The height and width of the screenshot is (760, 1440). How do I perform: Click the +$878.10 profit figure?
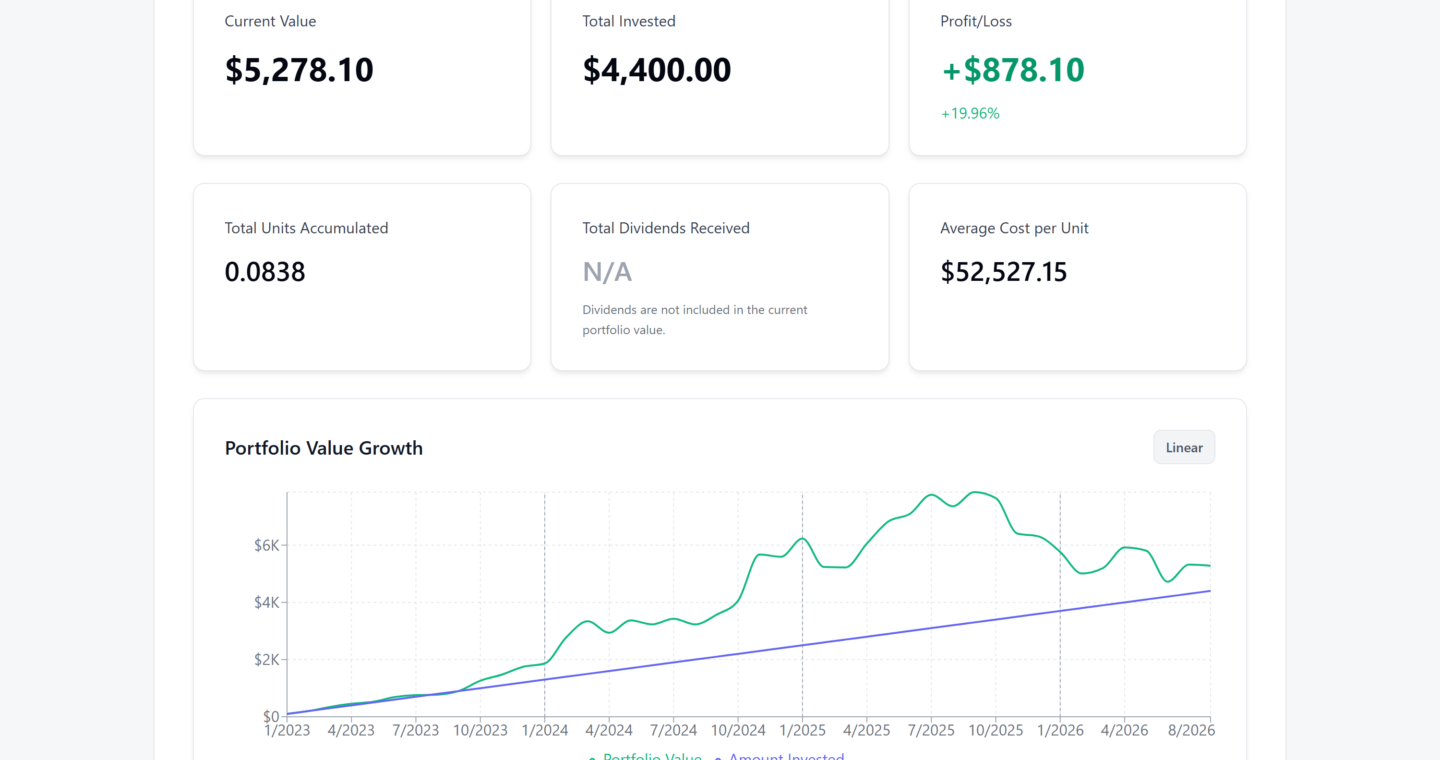point(1013,70)
